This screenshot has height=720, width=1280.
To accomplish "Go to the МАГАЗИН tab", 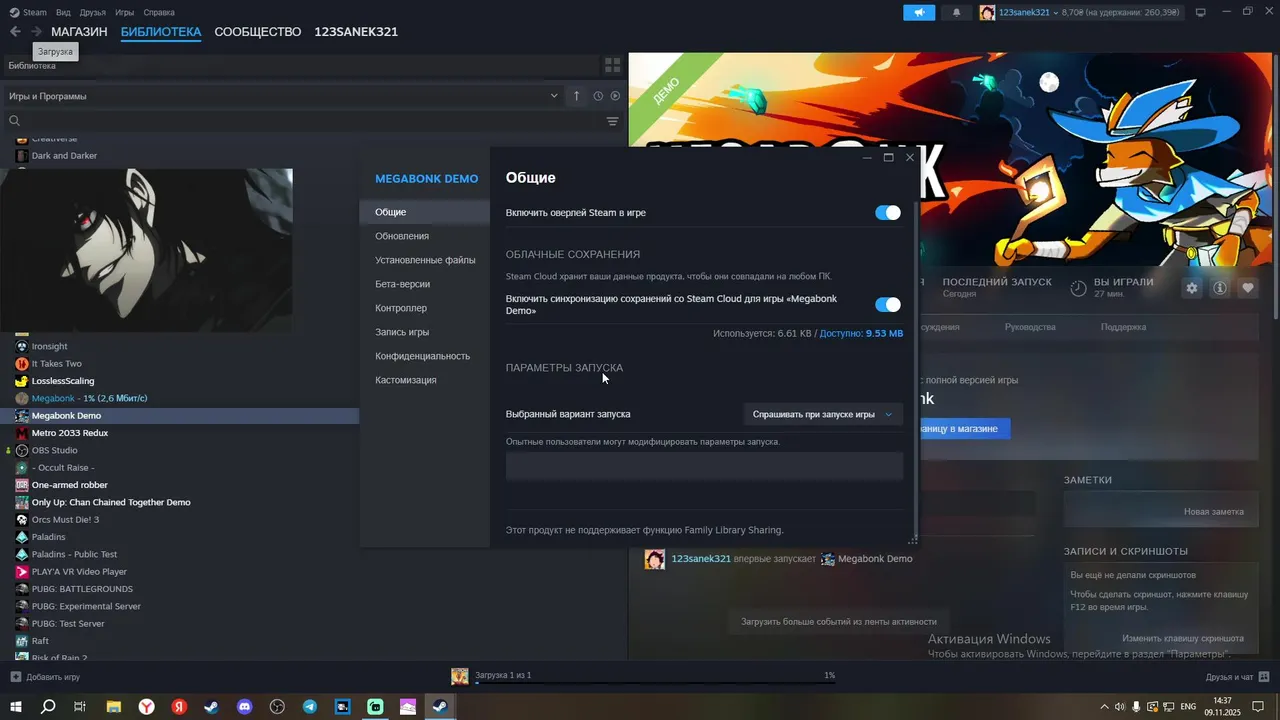I will (79, 32).
